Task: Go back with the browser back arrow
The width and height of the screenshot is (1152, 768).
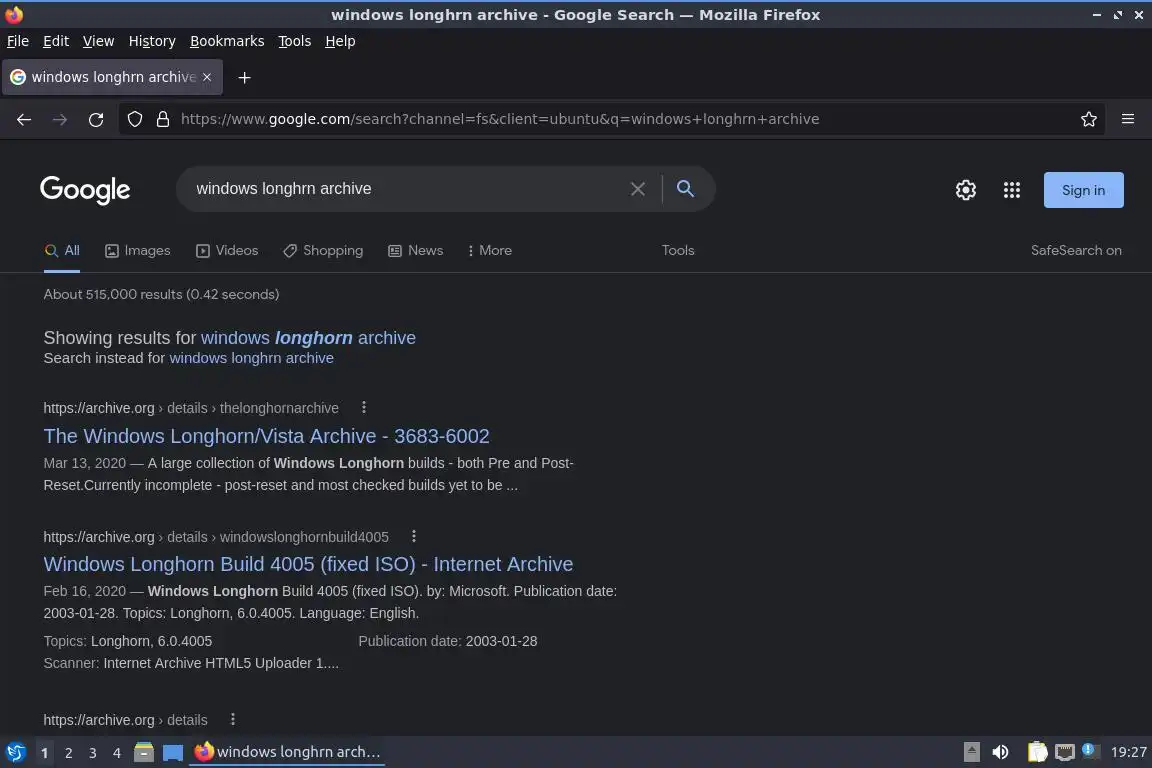Action: click(x=24, y=119)
